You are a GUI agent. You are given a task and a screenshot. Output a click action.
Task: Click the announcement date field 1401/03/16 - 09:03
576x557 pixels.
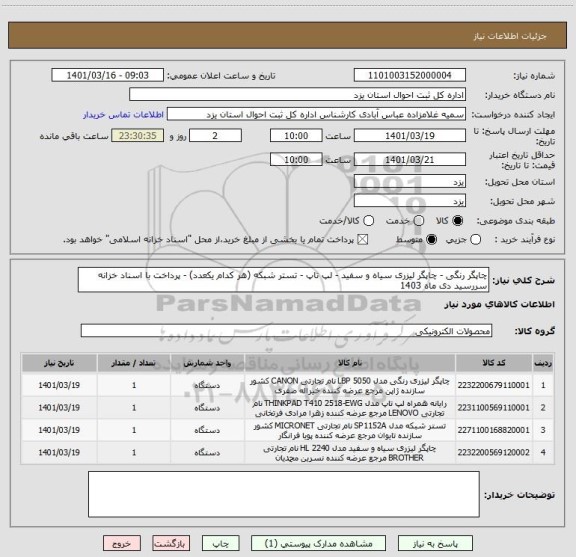108,75
